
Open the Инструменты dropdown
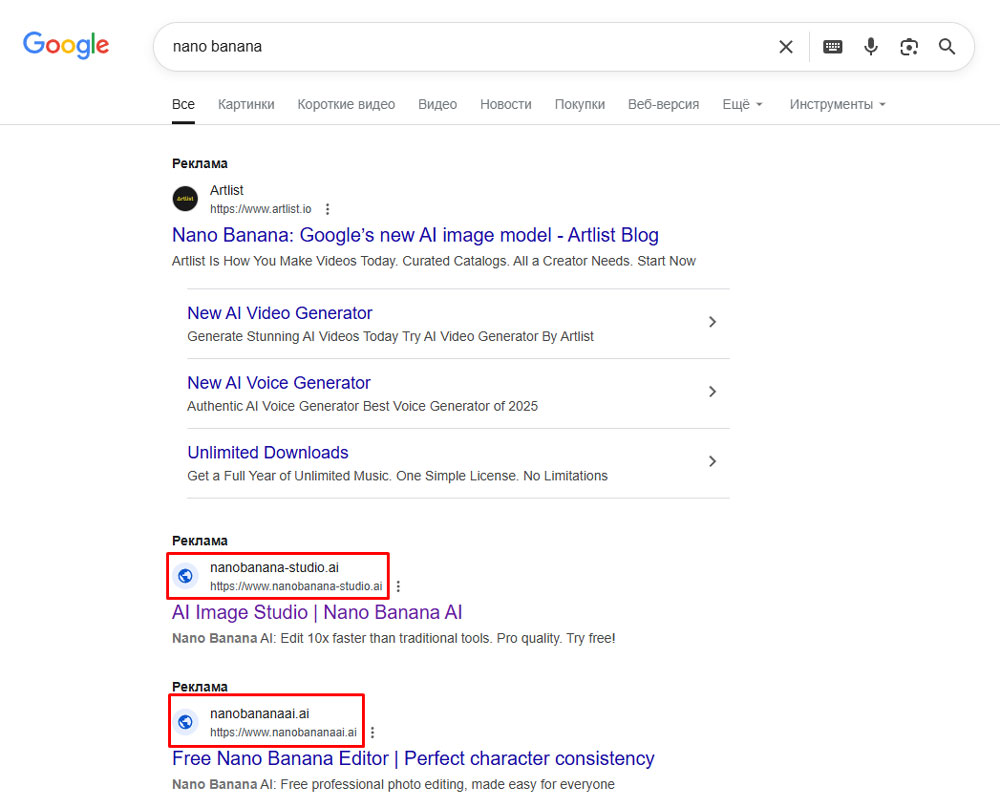(x=837, y=104)
